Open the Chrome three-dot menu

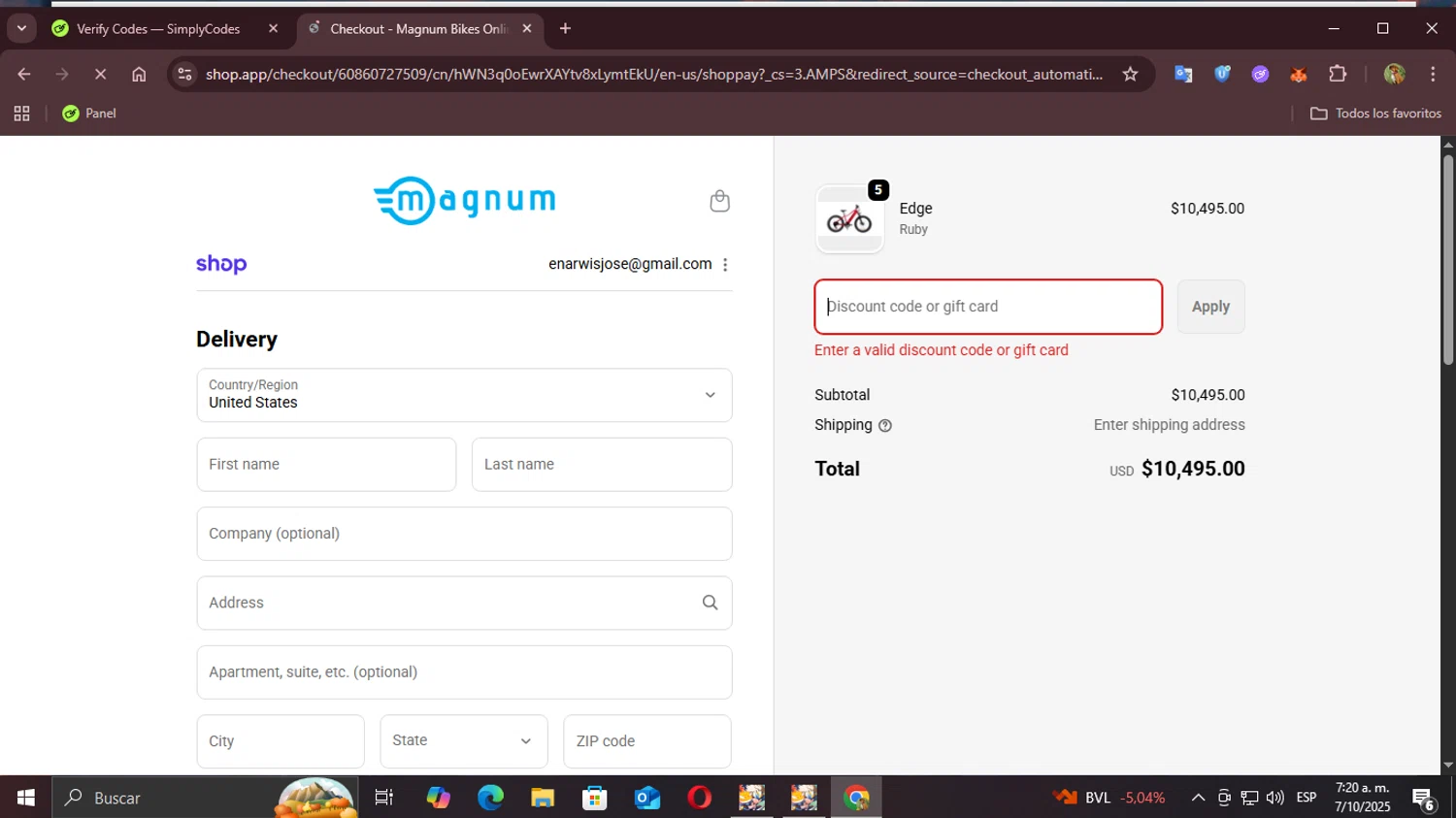[1433, 74]
